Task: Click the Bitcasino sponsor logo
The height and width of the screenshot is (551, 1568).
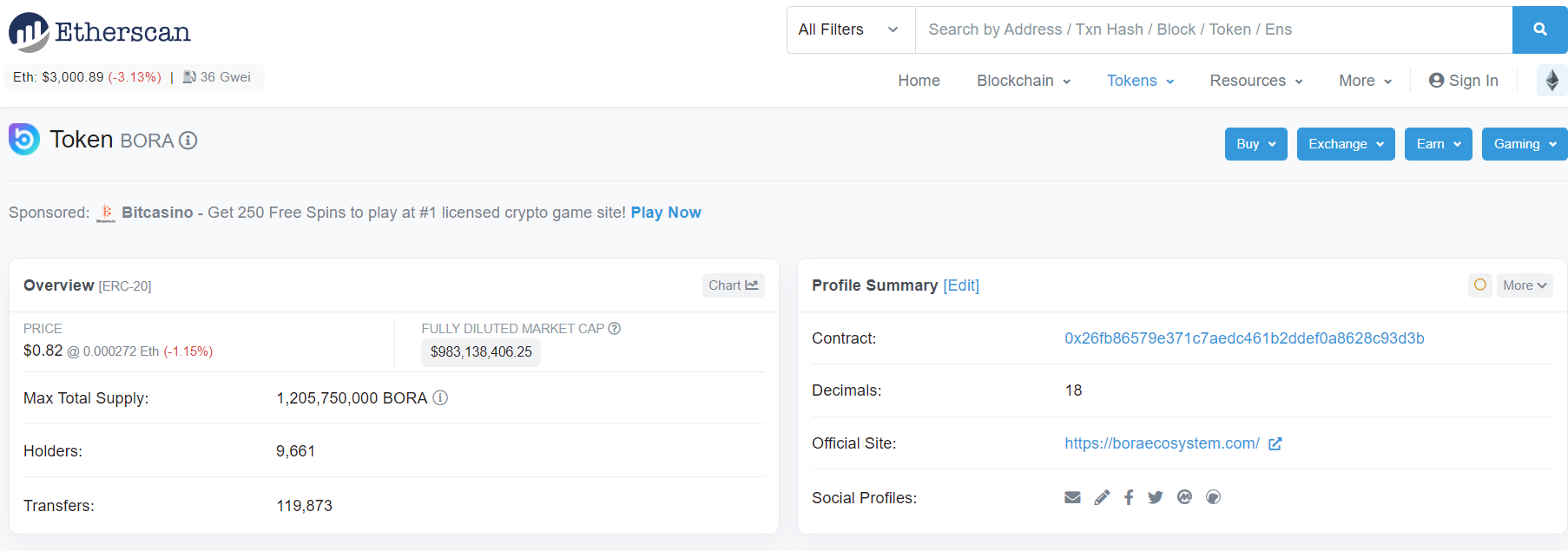Action: [x=106, y=213]
